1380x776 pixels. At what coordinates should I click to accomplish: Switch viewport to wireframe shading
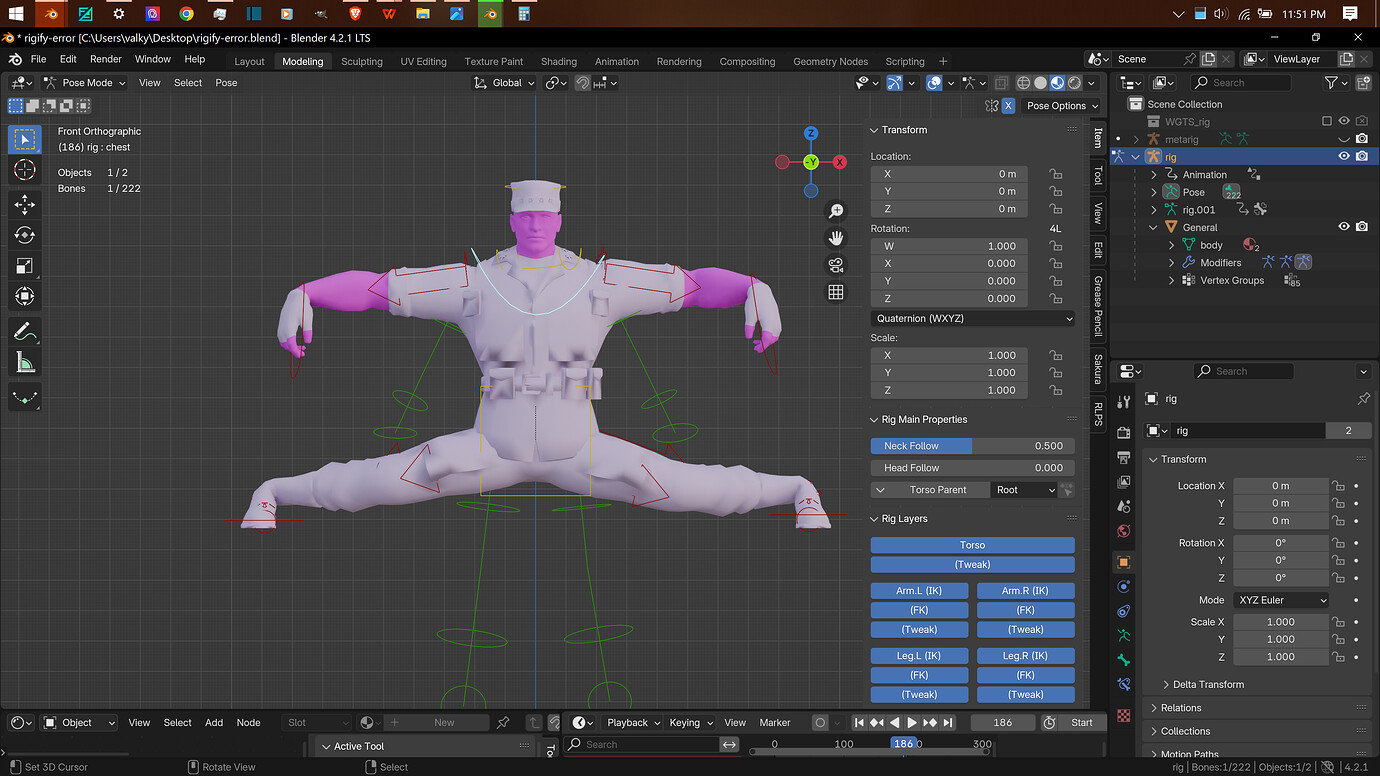click(1024, 83)
